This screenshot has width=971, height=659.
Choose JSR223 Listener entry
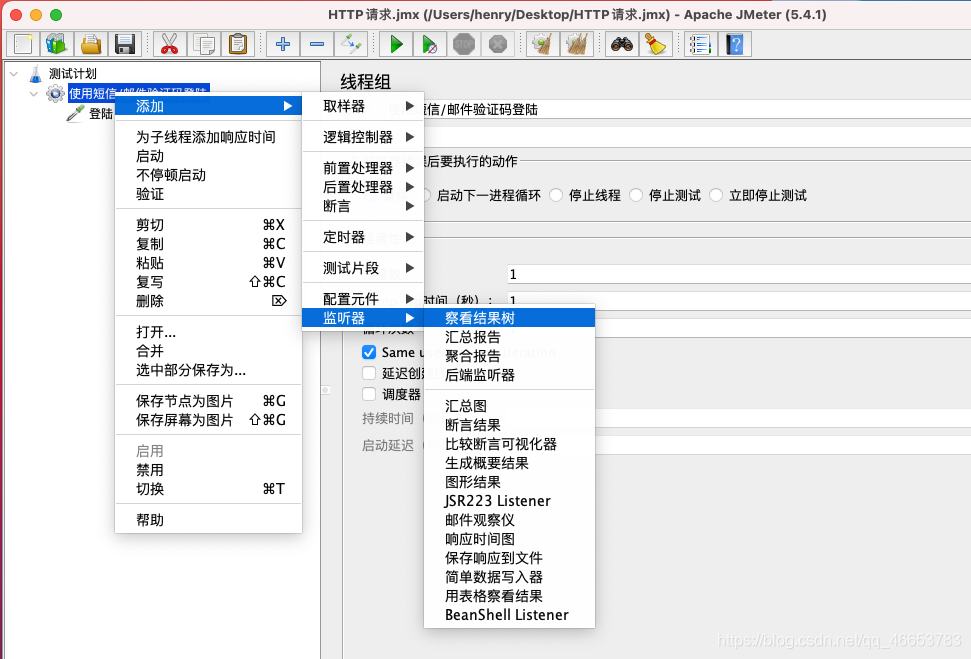click(x=510, y=501)
